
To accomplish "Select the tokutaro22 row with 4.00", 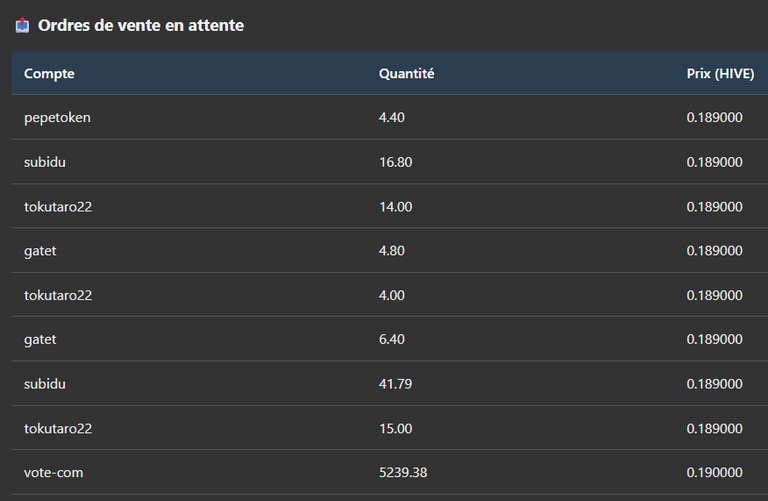I will pos(389,295).
